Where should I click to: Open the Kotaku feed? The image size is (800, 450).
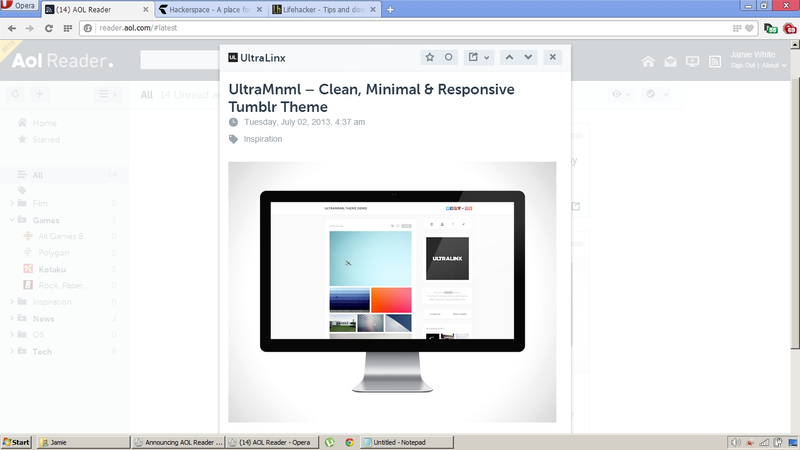pyautogui.click(x=52, y=269)
